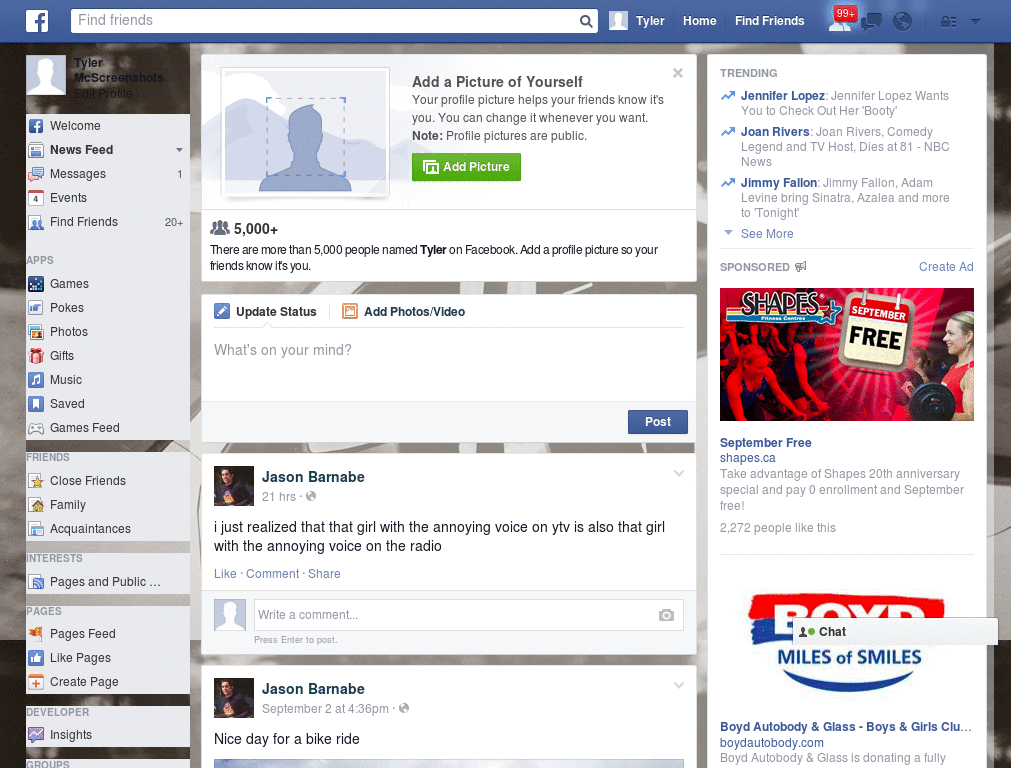Image resolution: width=1024 pixels, height=768 pixels.
Task: Open the account menu dropdown arrow
Action: pyautogui.click(x=975, y=22)
